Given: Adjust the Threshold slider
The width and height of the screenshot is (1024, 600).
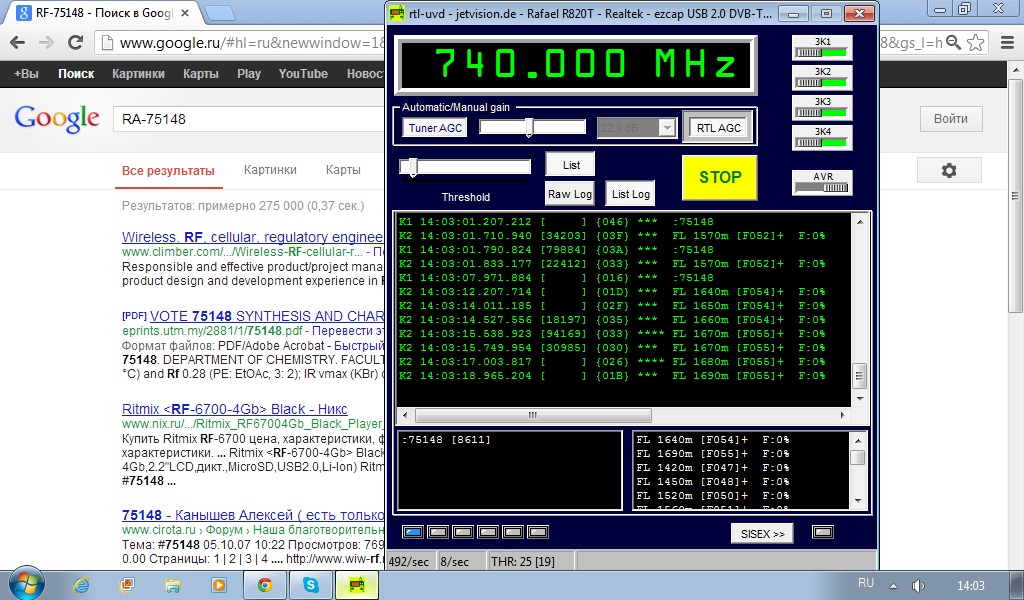Looking at the screenshot, I should 413,167.
